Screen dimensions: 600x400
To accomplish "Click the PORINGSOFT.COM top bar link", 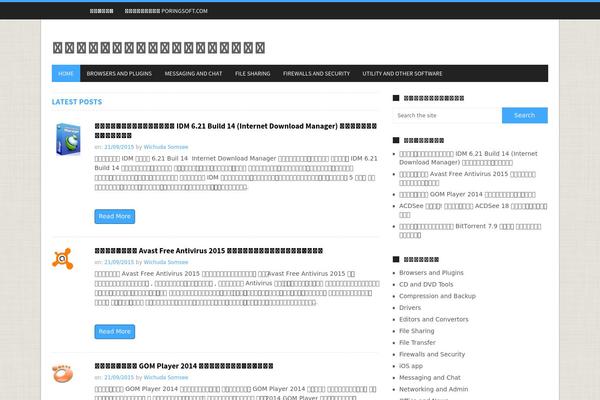I will (166, 11).
